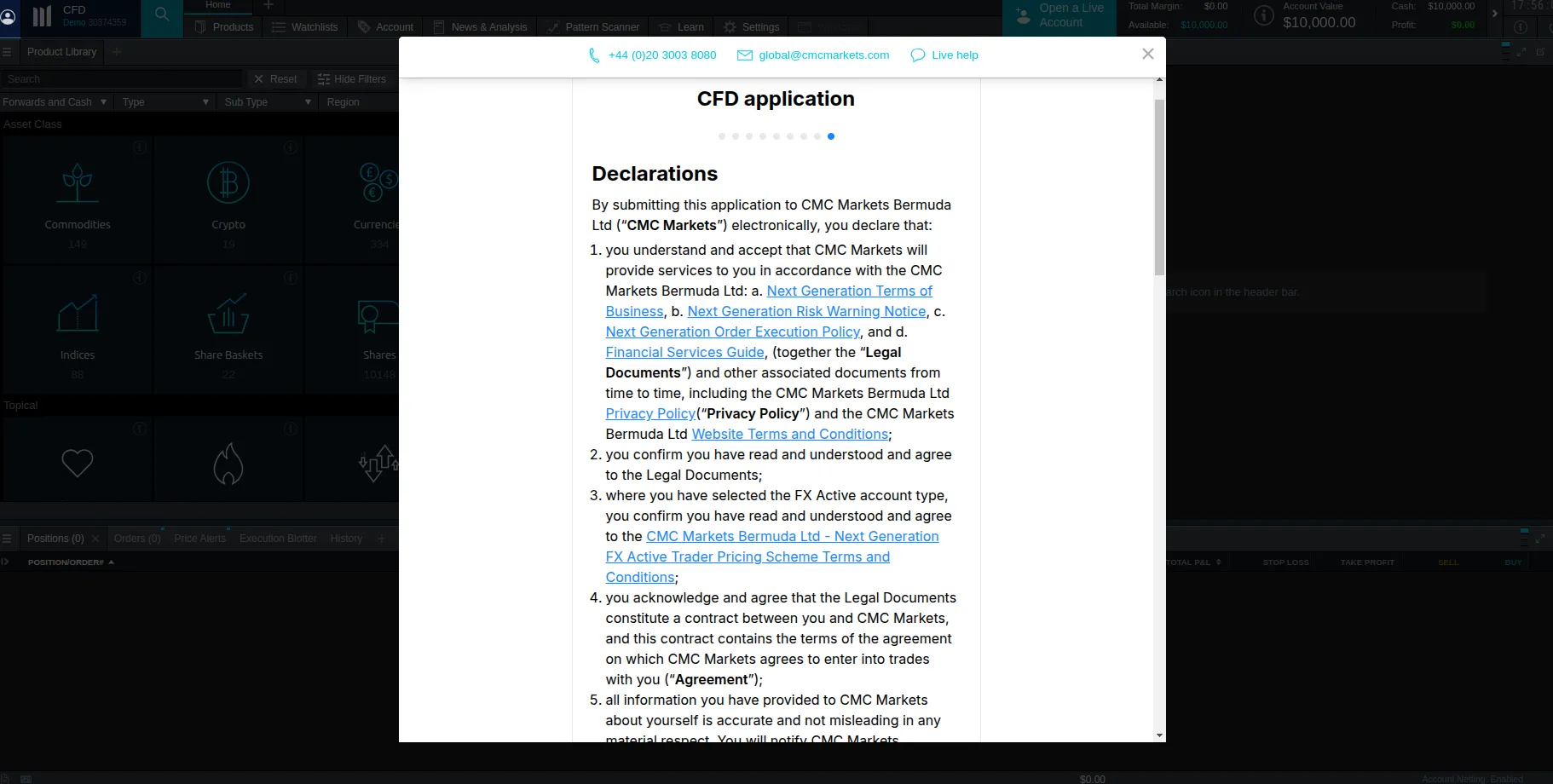Open the product search magnifier
The image size is (1553, 784).
point(162,14)
